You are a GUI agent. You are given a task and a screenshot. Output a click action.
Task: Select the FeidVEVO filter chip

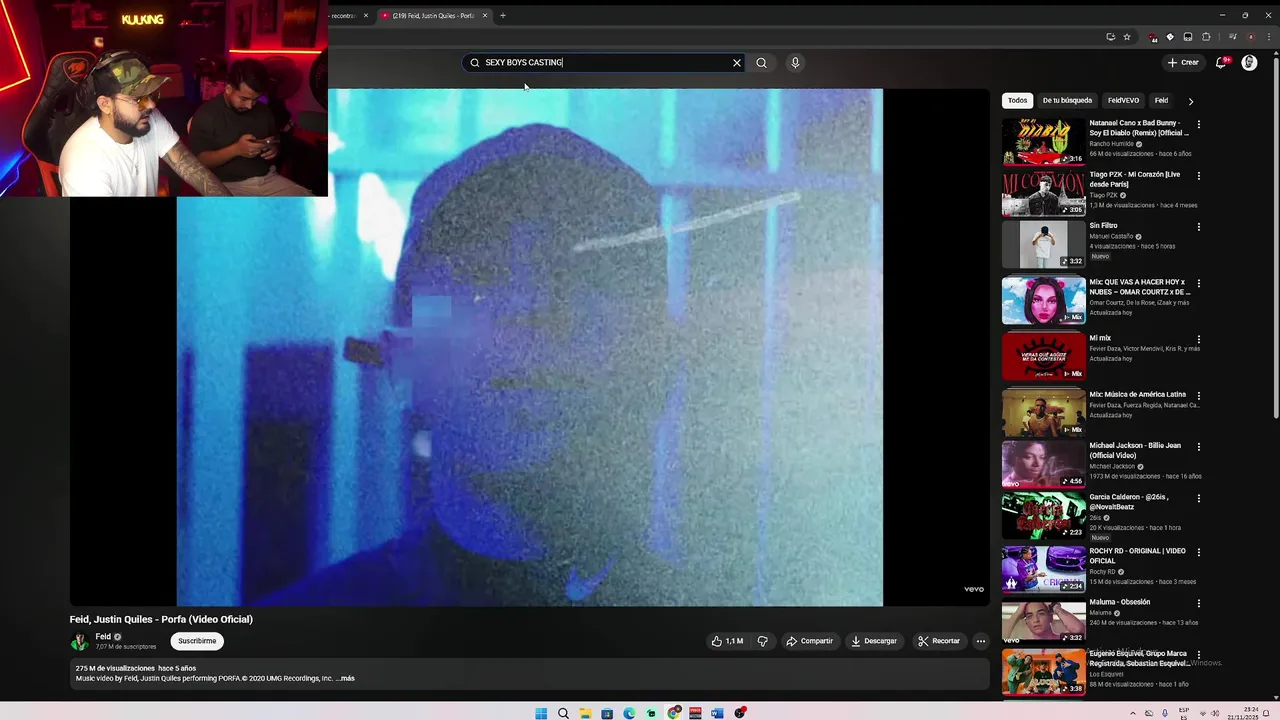1123,100
